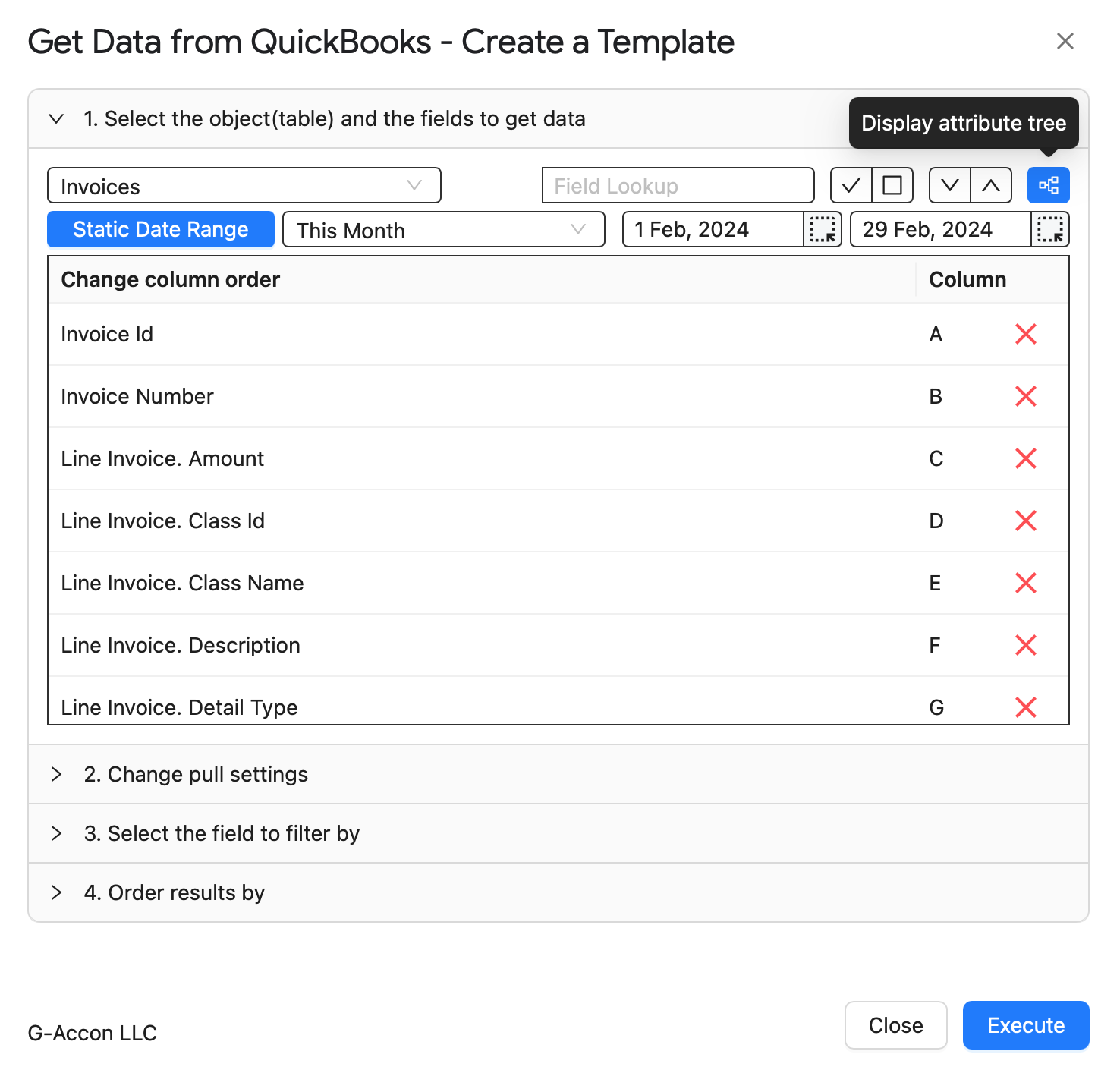This screenshot has height=1070, width=1120.
Task: Select the Line Invoice. Detail Type row
Action: (x=558, y=701)
